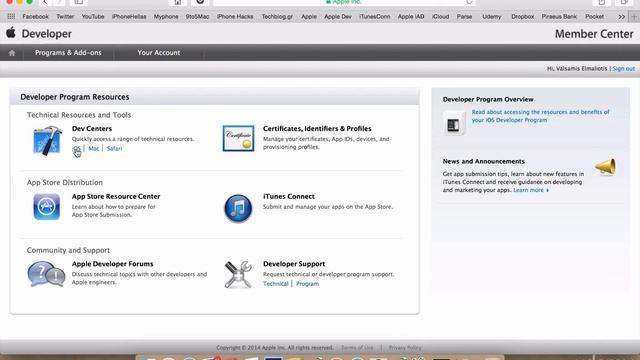
Task: Open the Technical support link
Action: pyautogui.click(x=276, y=284)
